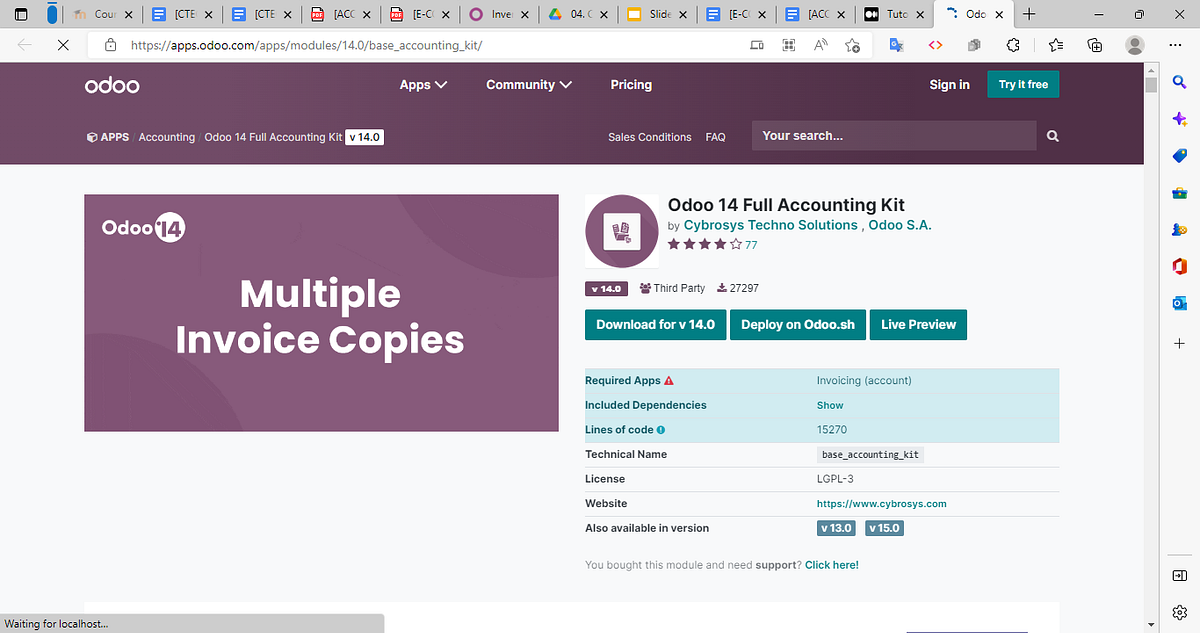Open the Microsoft Office sidebar icon
The image size is (1200, 633).
pyautogui.click(x=1179, y=266)
